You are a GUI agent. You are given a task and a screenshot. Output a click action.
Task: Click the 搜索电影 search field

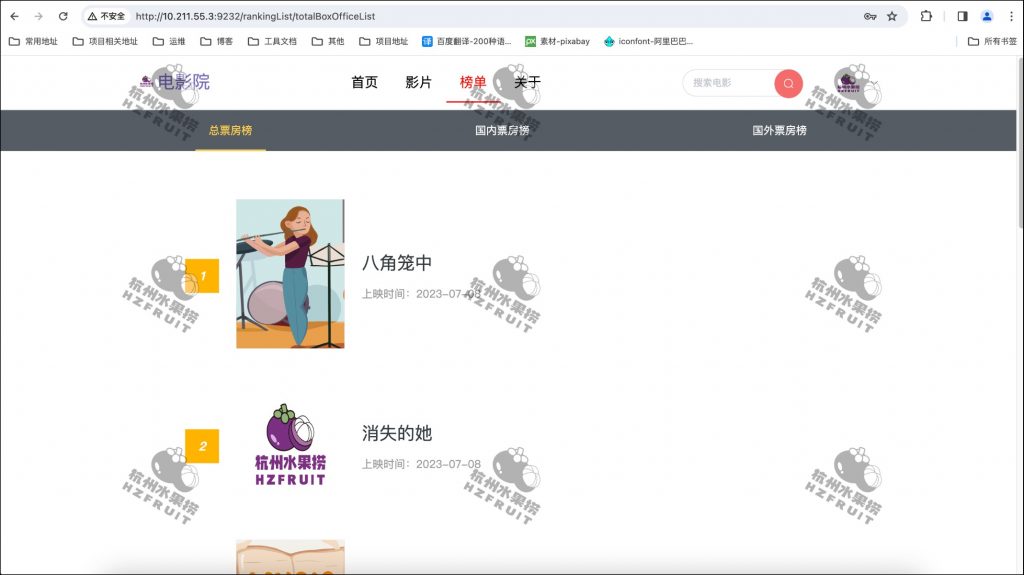click(729, 83)
